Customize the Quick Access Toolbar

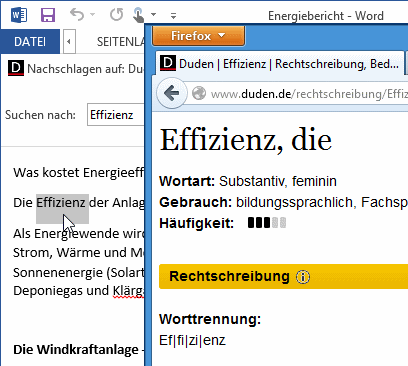(173, 15)
